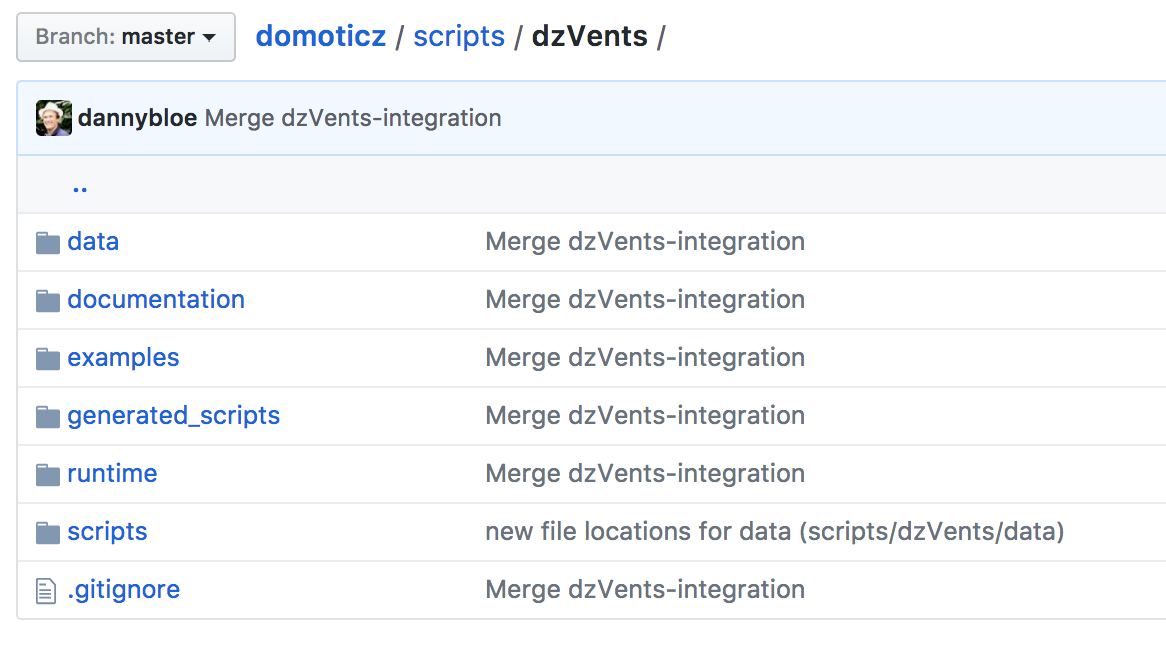Open the latest commit message in header
The width and height of the screenshot is (1166, 664).
coord(353,118)
